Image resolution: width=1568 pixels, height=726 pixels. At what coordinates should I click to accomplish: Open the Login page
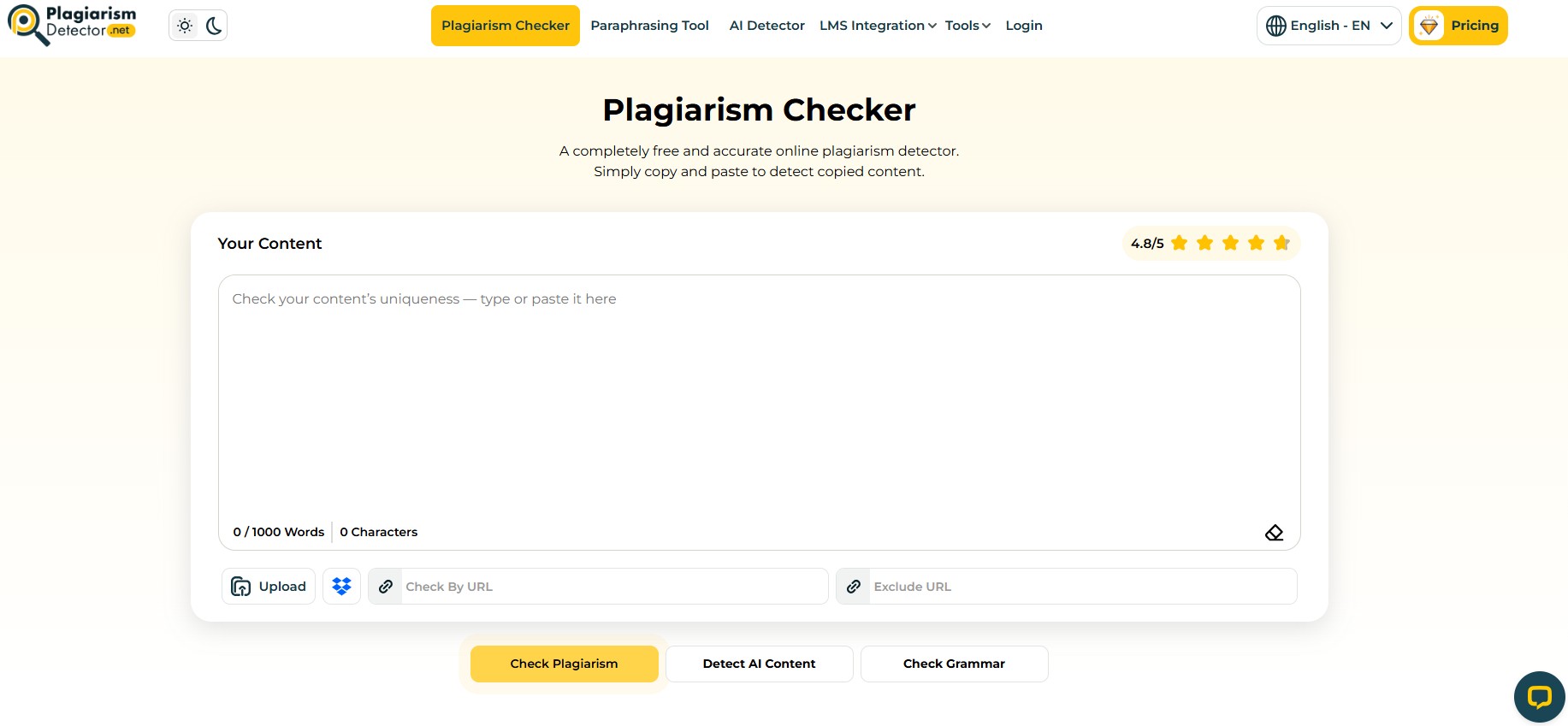[x=1024, y=26]
